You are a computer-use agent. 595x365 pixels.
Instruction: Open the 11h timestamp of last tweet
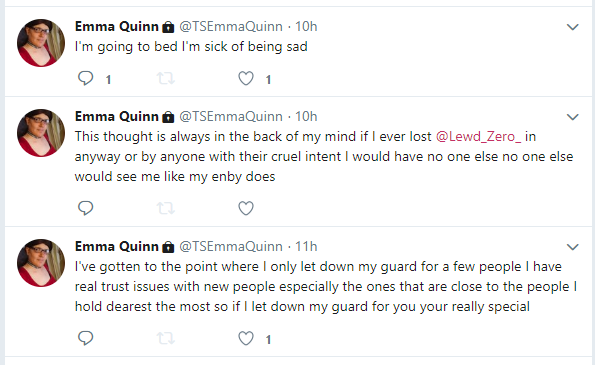(x=306, y=247)
